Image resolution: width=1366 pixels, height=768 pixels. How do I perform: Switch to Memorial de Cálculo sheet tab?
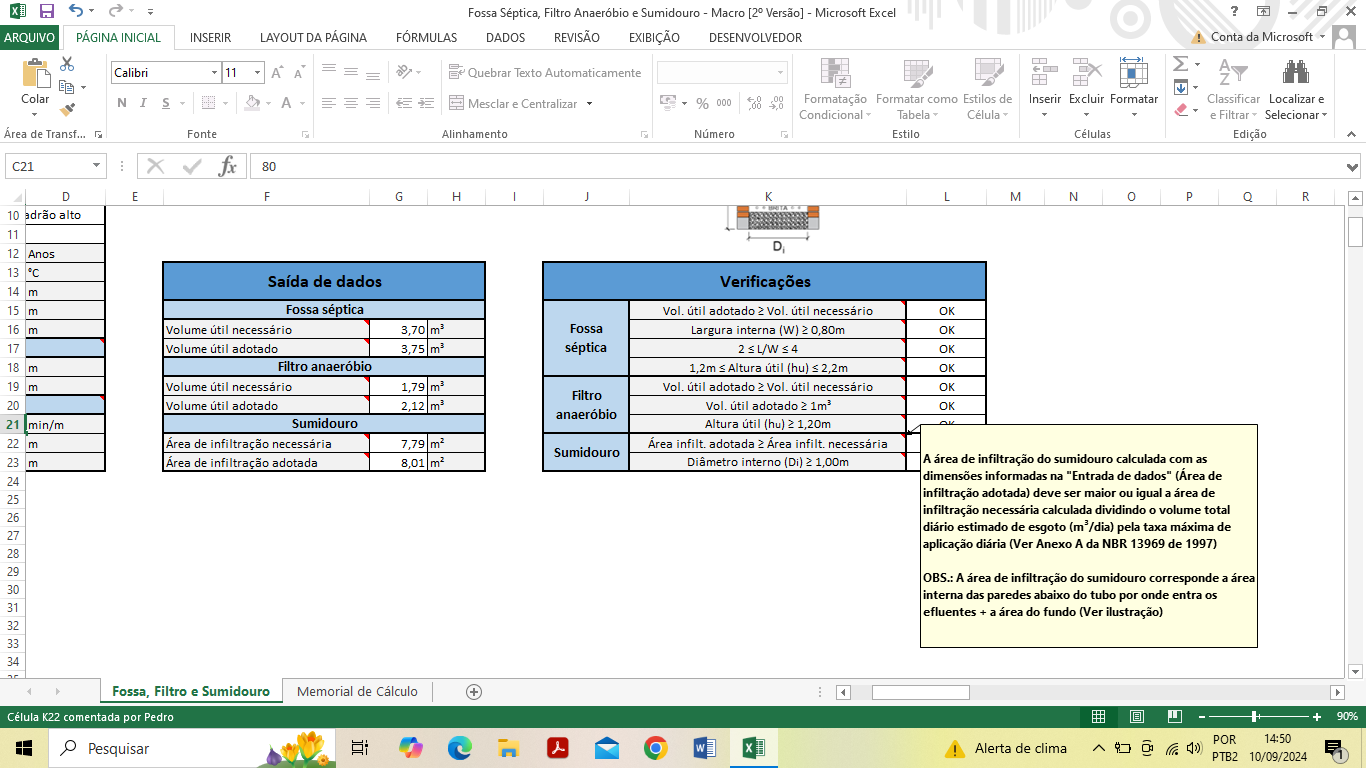tap(357, 692)
